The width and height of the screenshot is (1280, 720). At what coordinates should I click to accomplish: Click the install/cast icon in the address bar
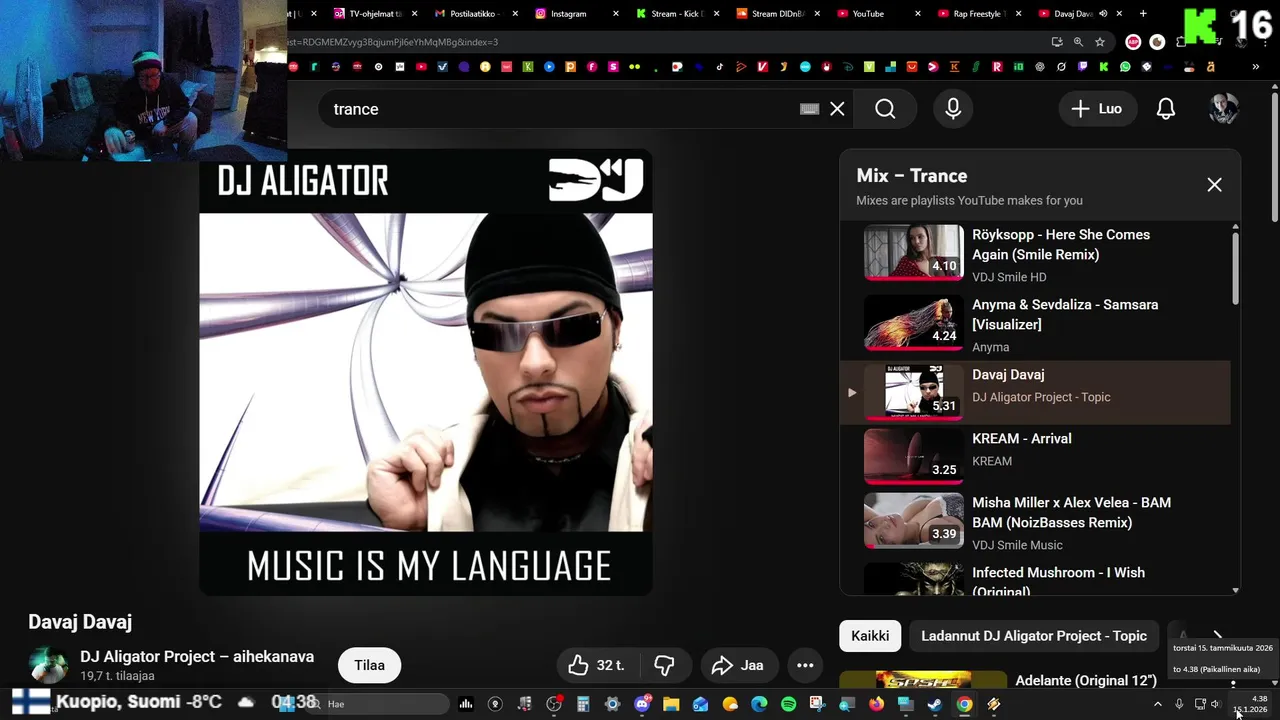[x=1057, y=42]
